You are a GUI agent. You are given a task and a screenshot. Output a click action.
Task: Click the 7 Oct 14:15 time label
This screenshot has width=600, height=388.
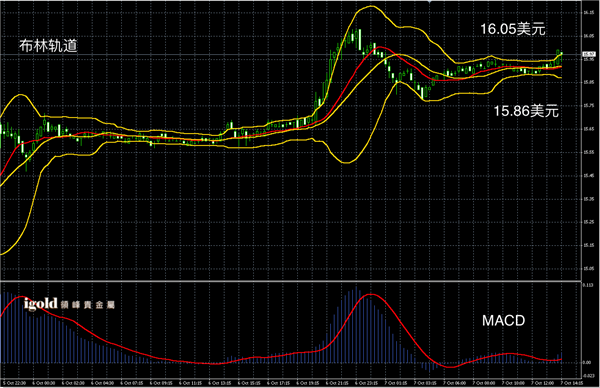[x=572, y=383]
